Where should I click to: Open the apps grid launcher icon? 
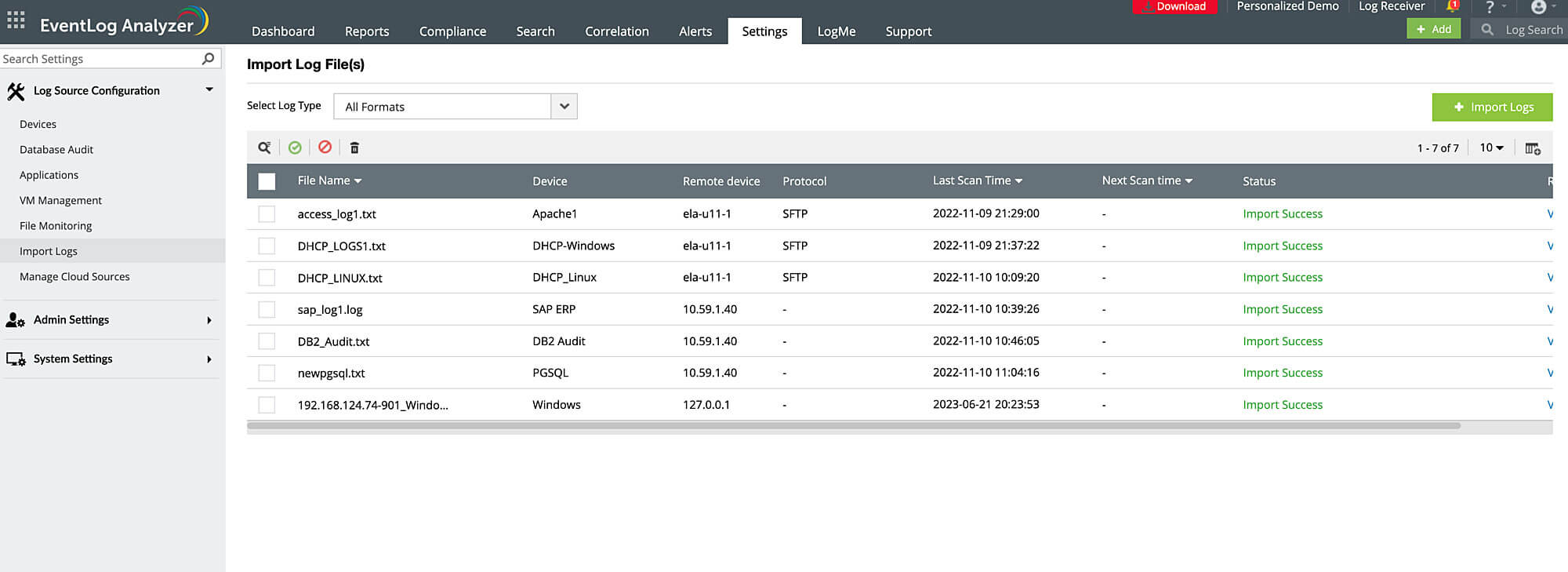point(16,20)
